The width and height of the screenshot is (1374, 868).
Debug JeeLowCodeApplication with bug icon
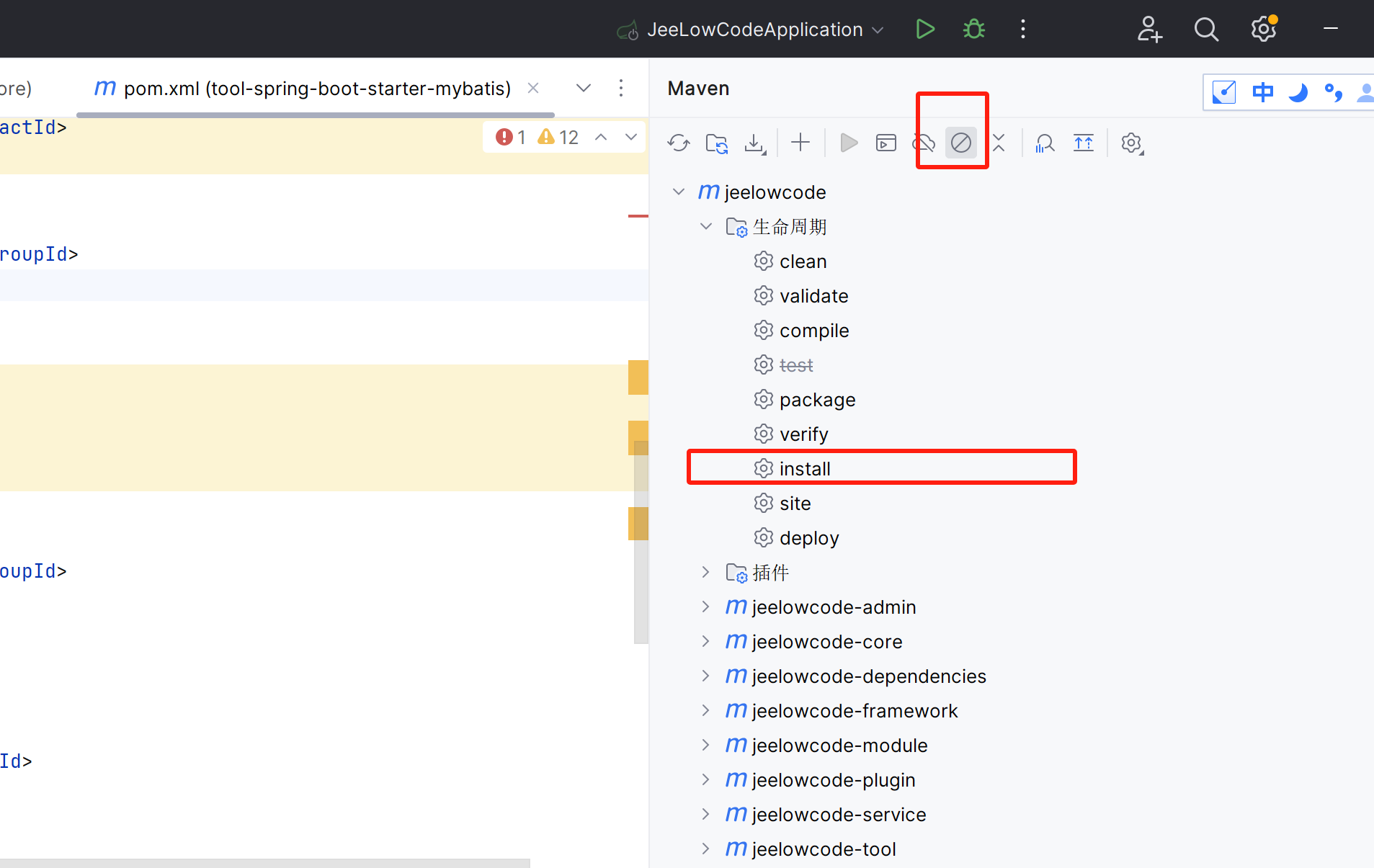pos(973,29)
